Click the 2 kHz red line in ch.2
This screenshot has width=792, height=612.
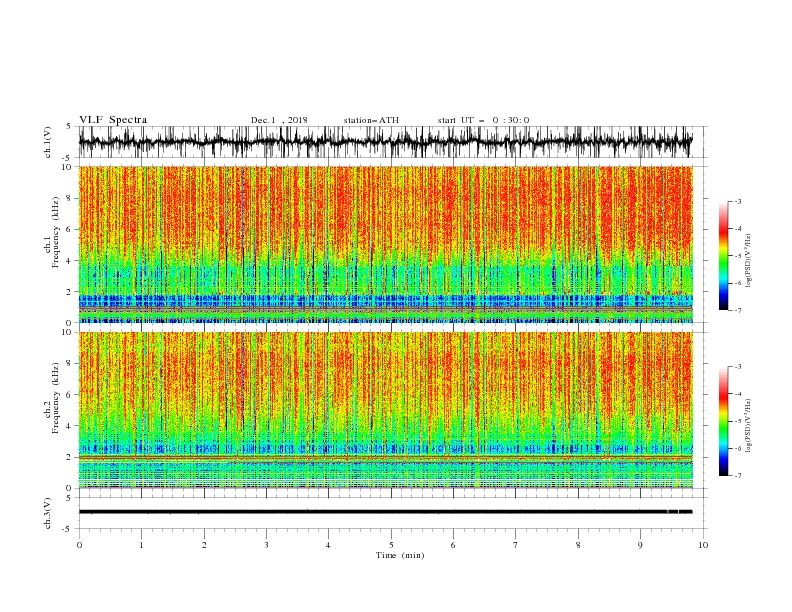click(x=385, y=457)
